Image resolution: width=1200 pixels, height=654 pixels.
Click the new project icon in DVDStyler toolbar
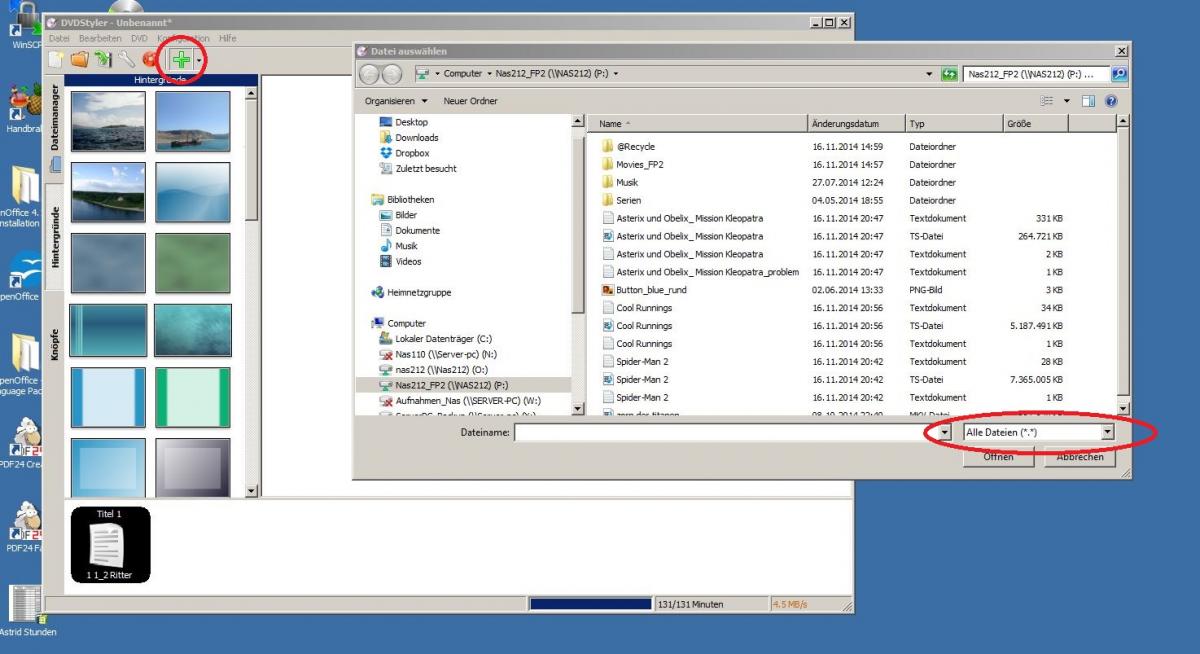(56, 61)
